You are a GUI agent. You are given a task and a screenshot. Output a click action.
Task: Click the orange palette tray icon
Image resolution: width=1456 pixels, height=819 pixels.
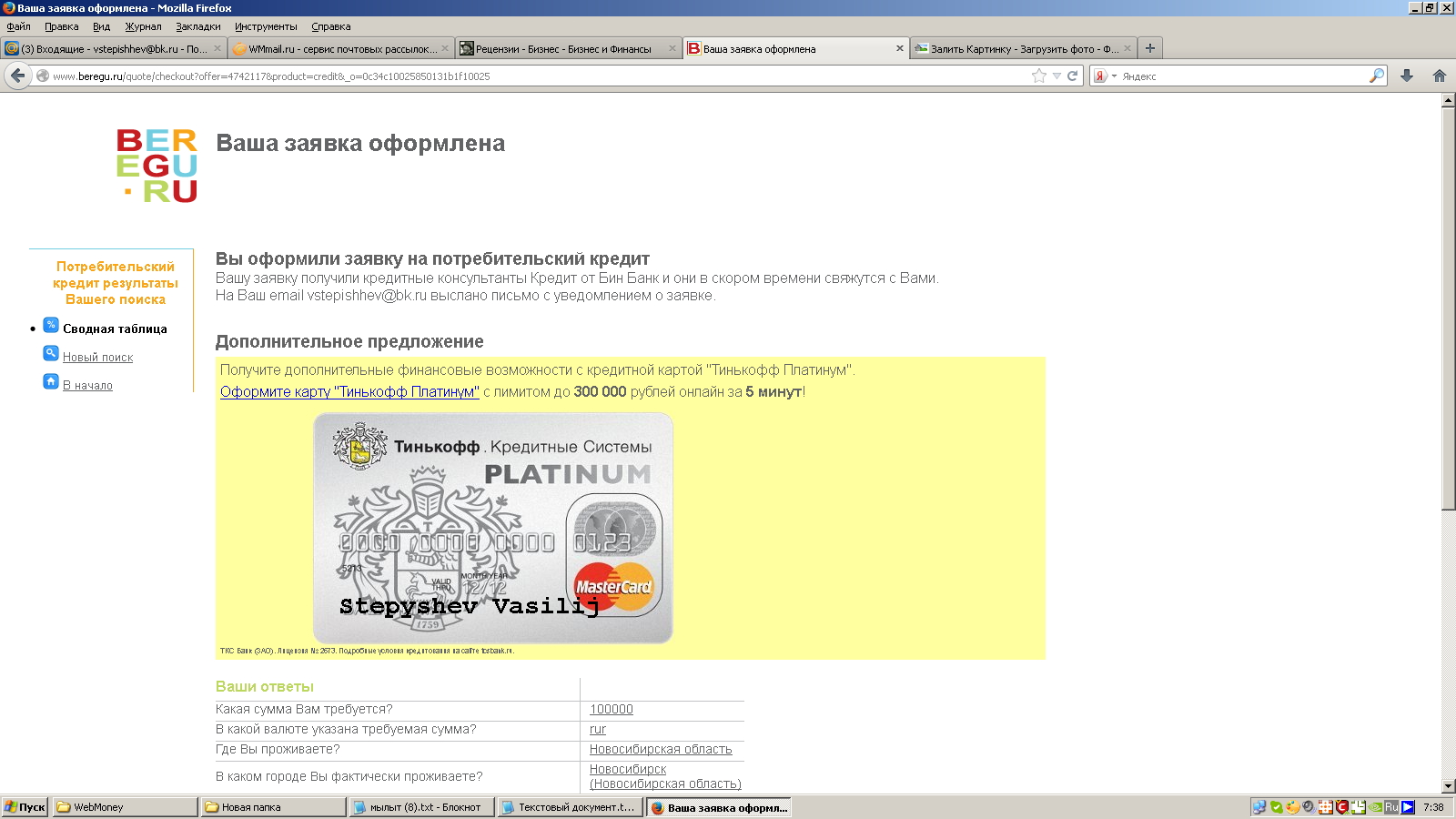(1292, 807)
